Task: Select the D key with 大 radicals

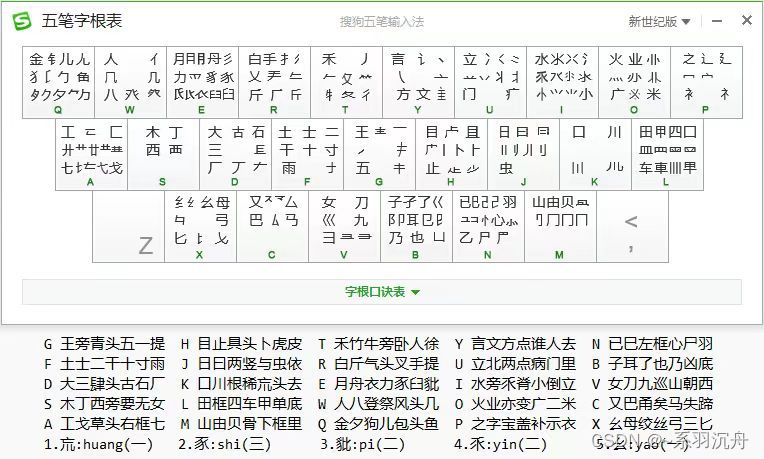Action: click(236, 154)
